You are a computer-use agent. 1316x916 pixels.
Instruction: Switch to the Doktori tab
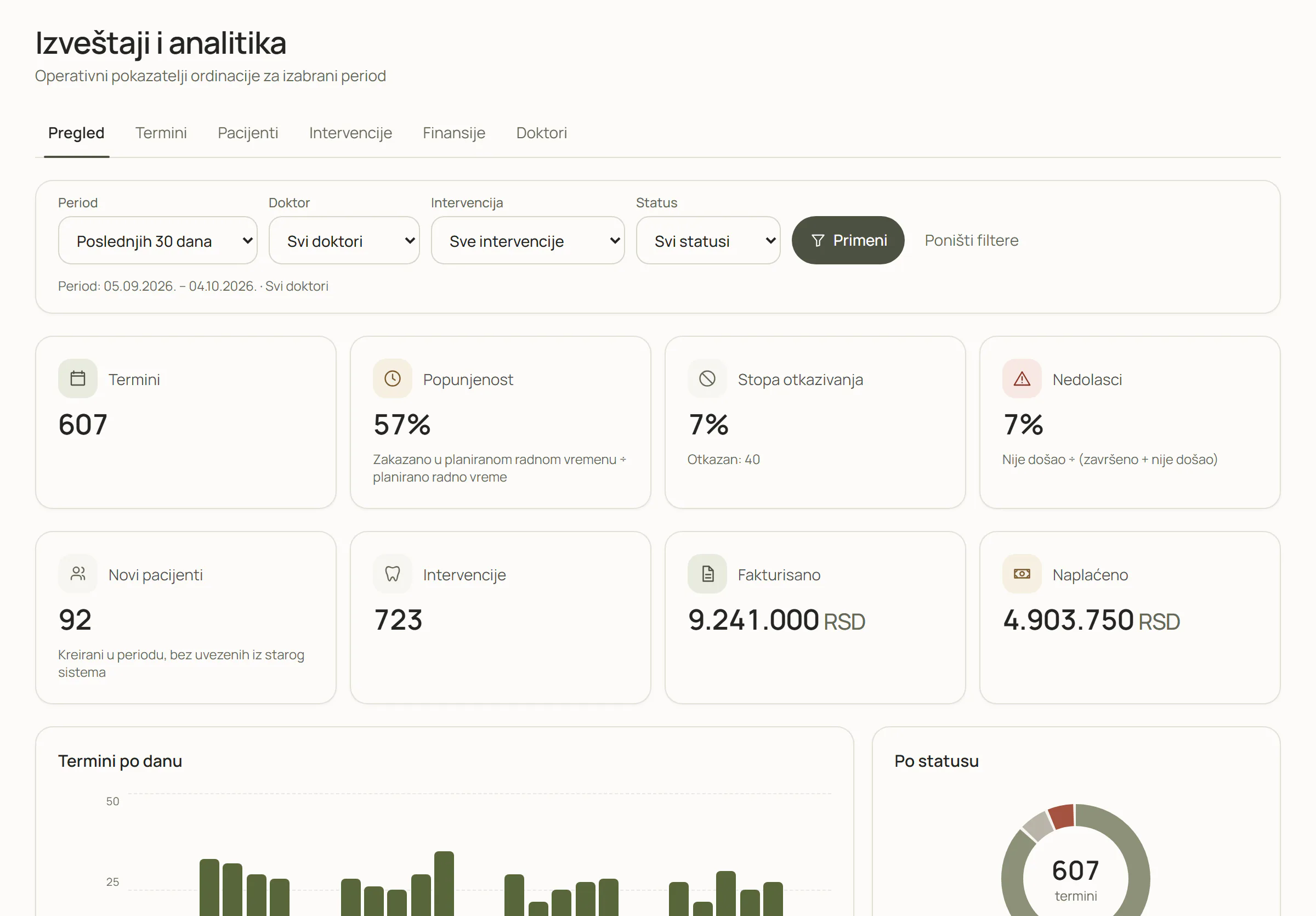tap(542, 133)
